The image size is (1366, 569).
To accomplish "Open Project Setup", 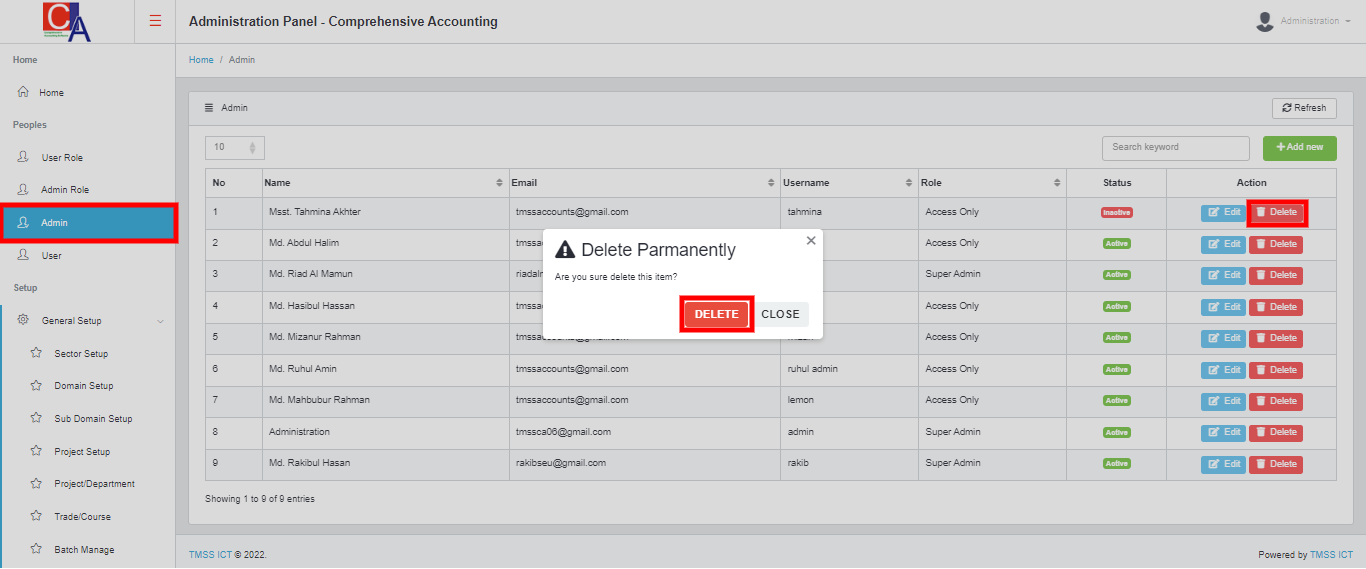I will tap(82, 452).
